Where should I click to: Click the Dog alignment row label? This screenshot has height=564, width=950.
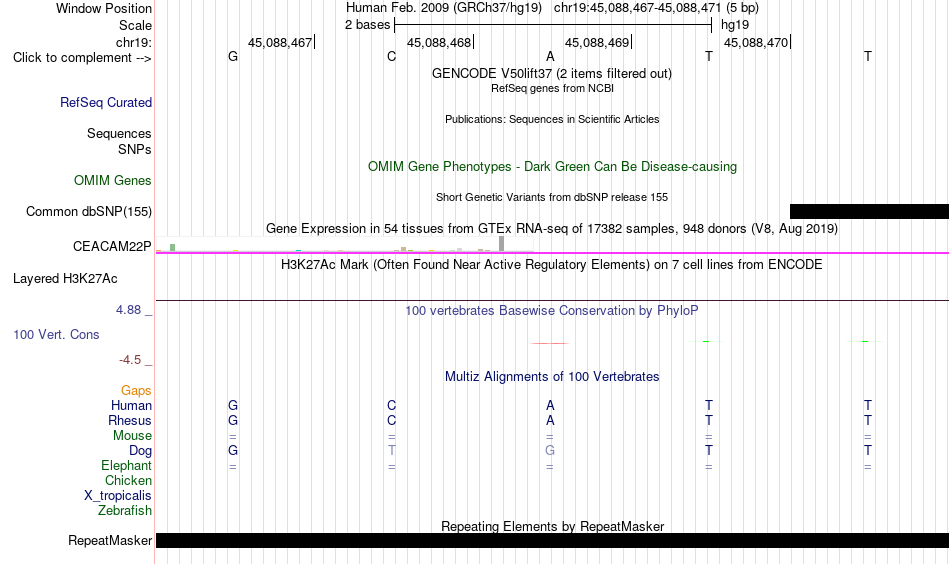coord(140,451)
